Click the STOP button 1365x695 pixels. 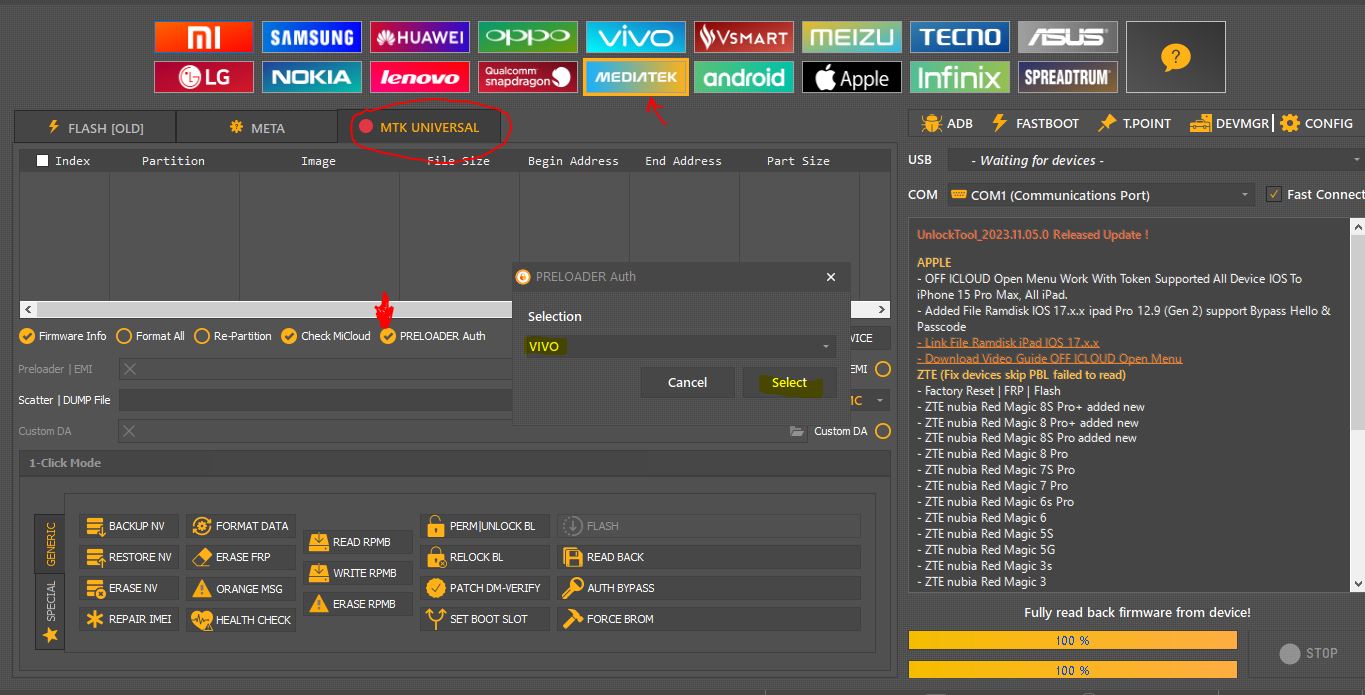pos(1309,653)
